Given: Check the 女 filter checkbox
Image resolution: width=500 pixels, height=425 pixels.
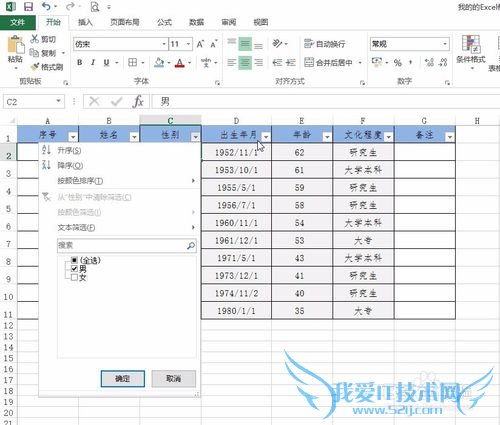Looking at the screenshot, I should click(74, 277).
